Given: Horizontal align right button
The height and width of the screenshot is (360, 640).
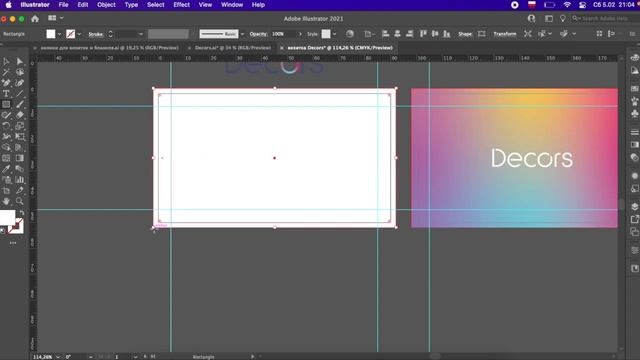Looking at the screenshot, I should (x=409, y=34).
